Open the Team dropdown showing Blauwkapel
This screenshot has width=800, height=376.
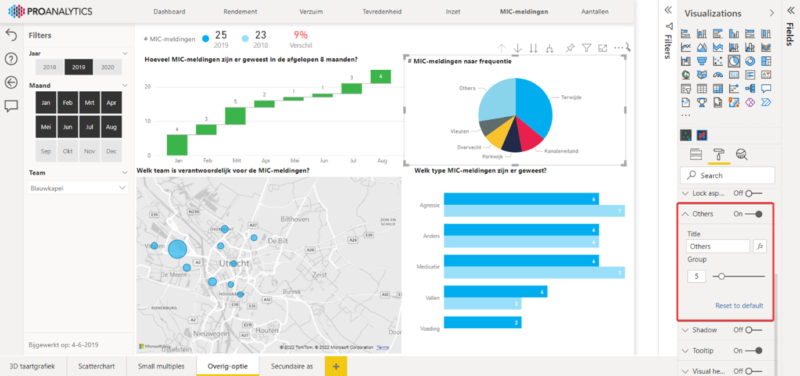(78, 188)
